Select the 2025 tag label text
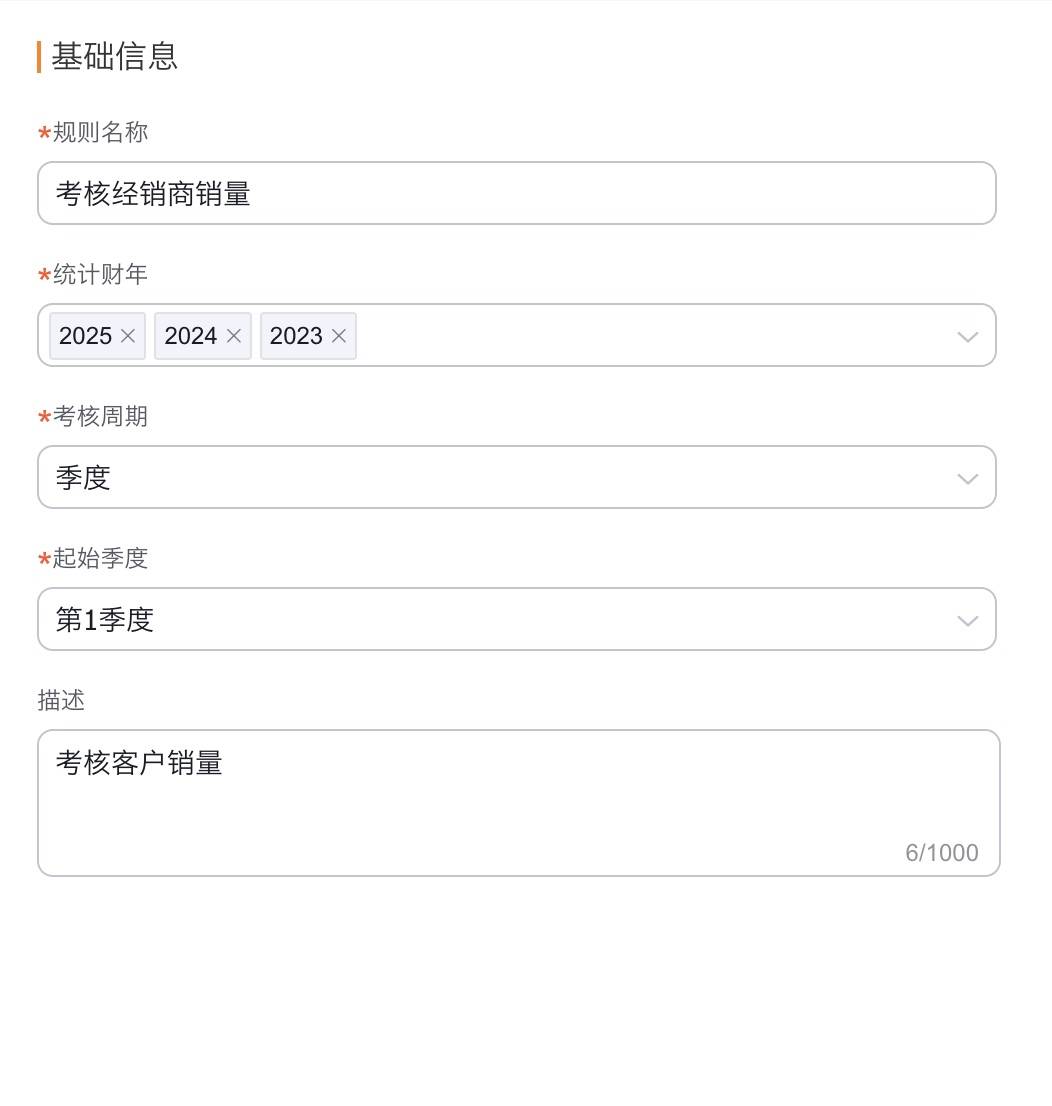This screenshot has width=1052, height=1106. [85, 336]
